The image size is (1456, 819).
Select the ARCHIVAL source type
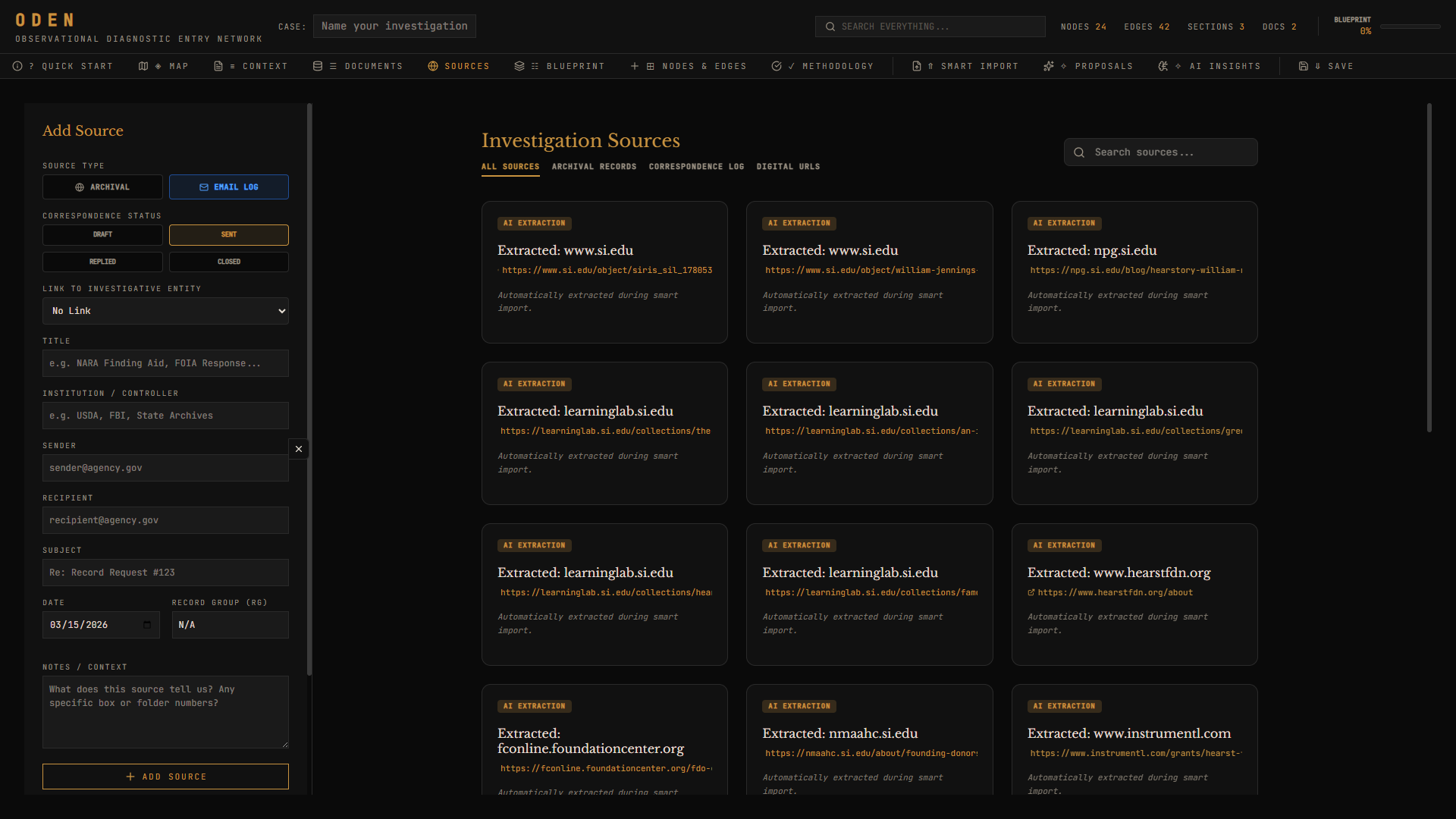pos(102,187)
